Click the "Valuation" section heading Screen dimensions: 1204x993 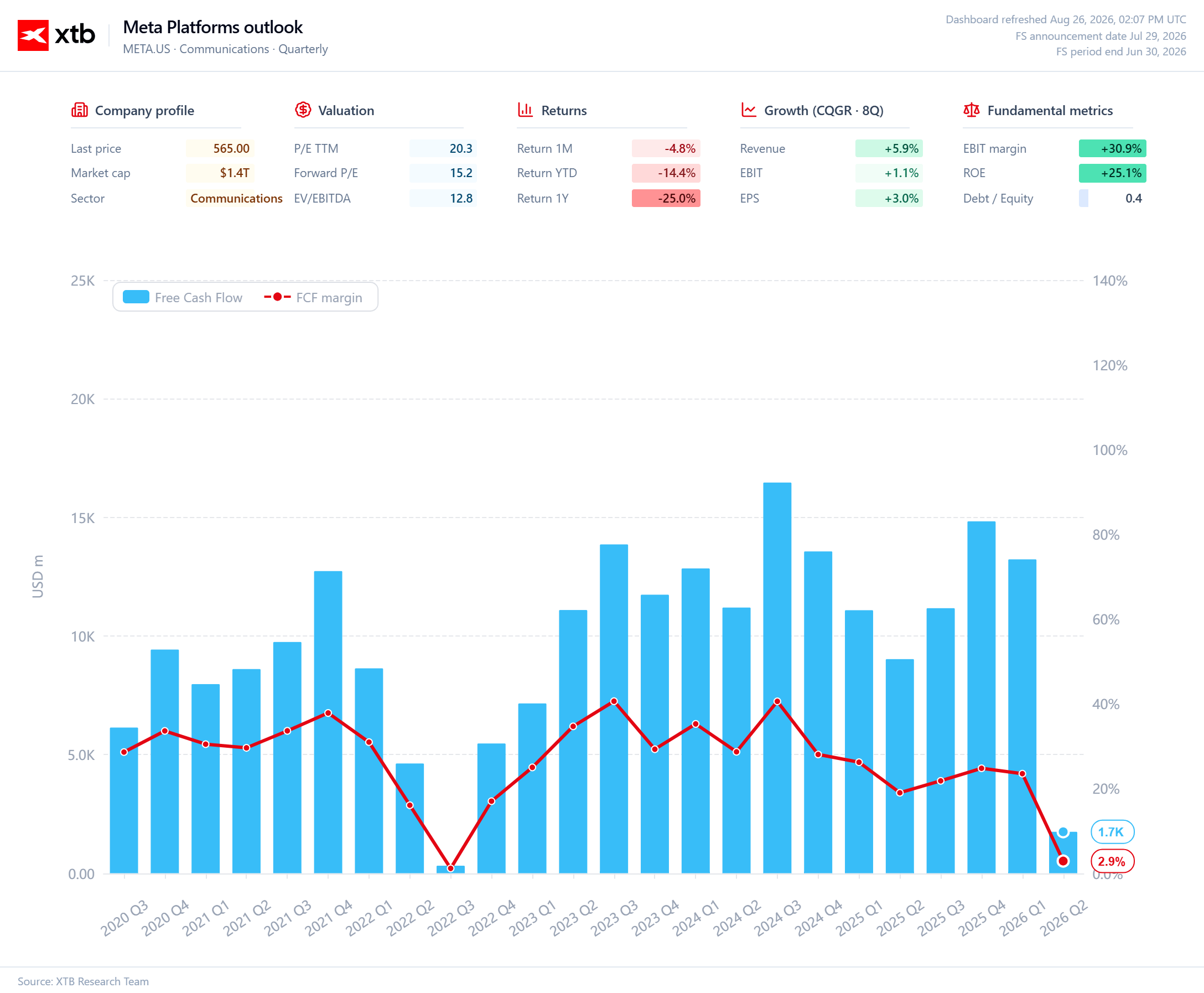coord(346,110)
